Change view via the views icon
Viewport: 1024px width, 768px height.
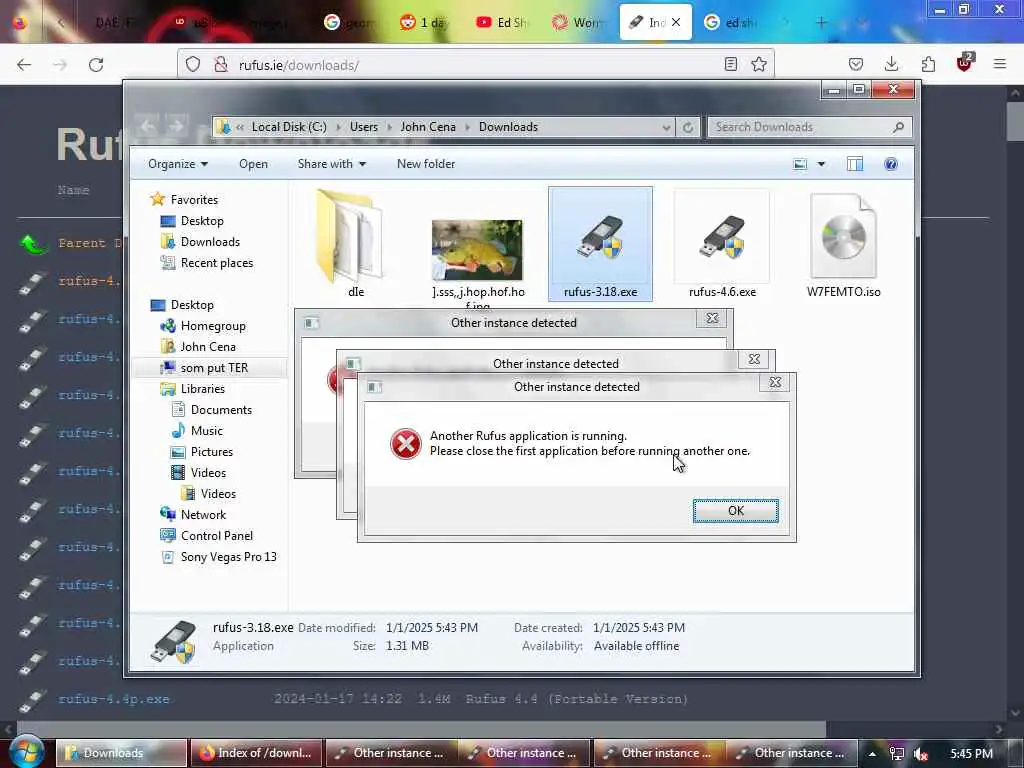point(800,164)
